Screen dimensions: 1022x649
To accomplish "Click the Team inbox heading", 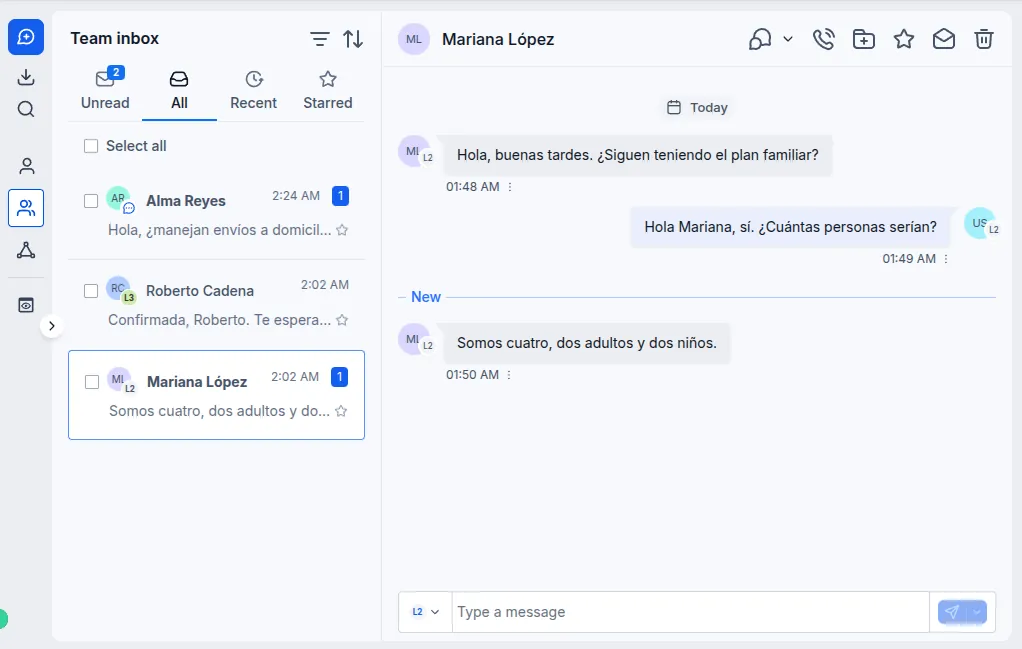I will tap(115, 38).
